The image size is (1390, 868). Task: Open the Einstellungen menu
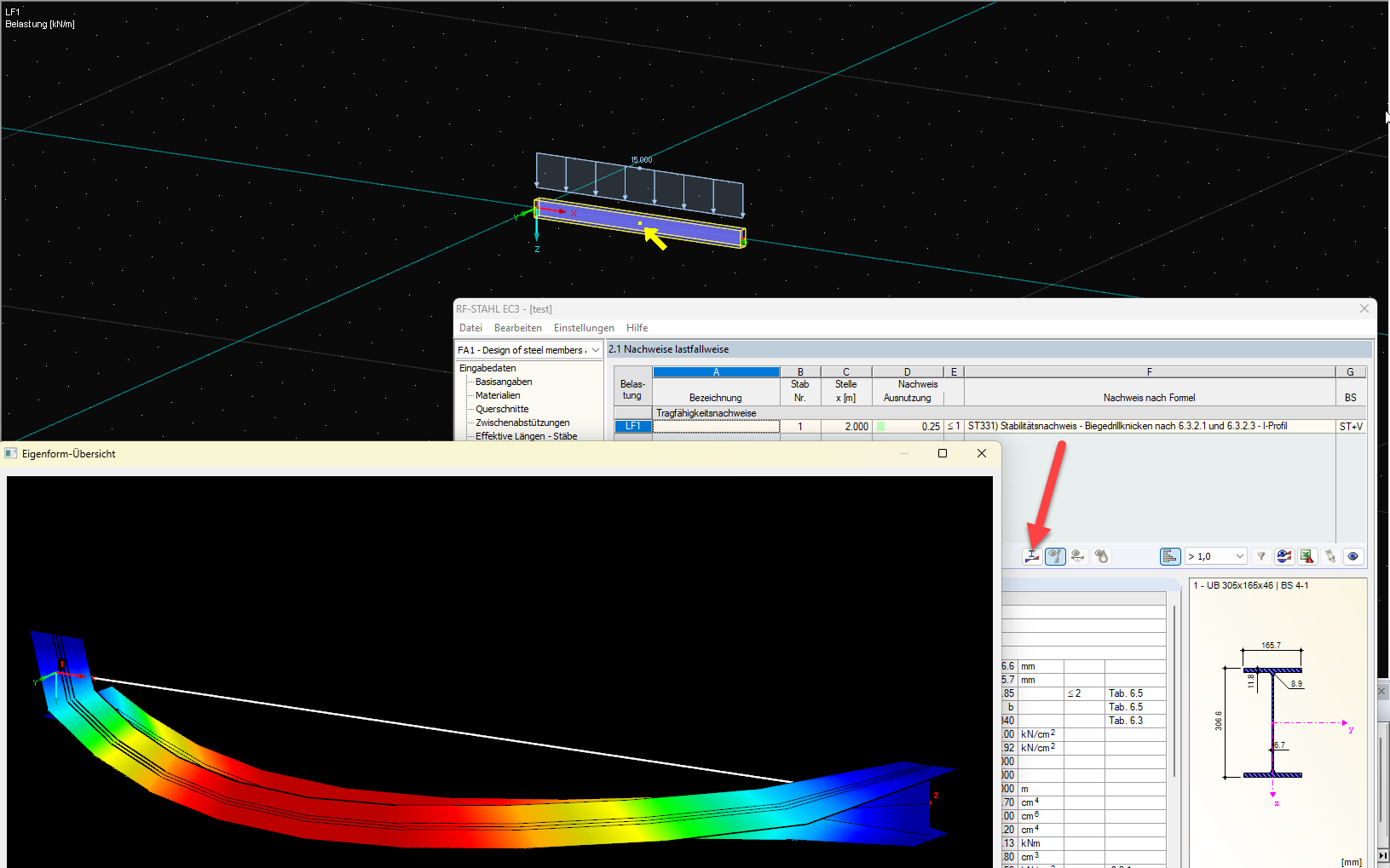(x=584, y=328)
